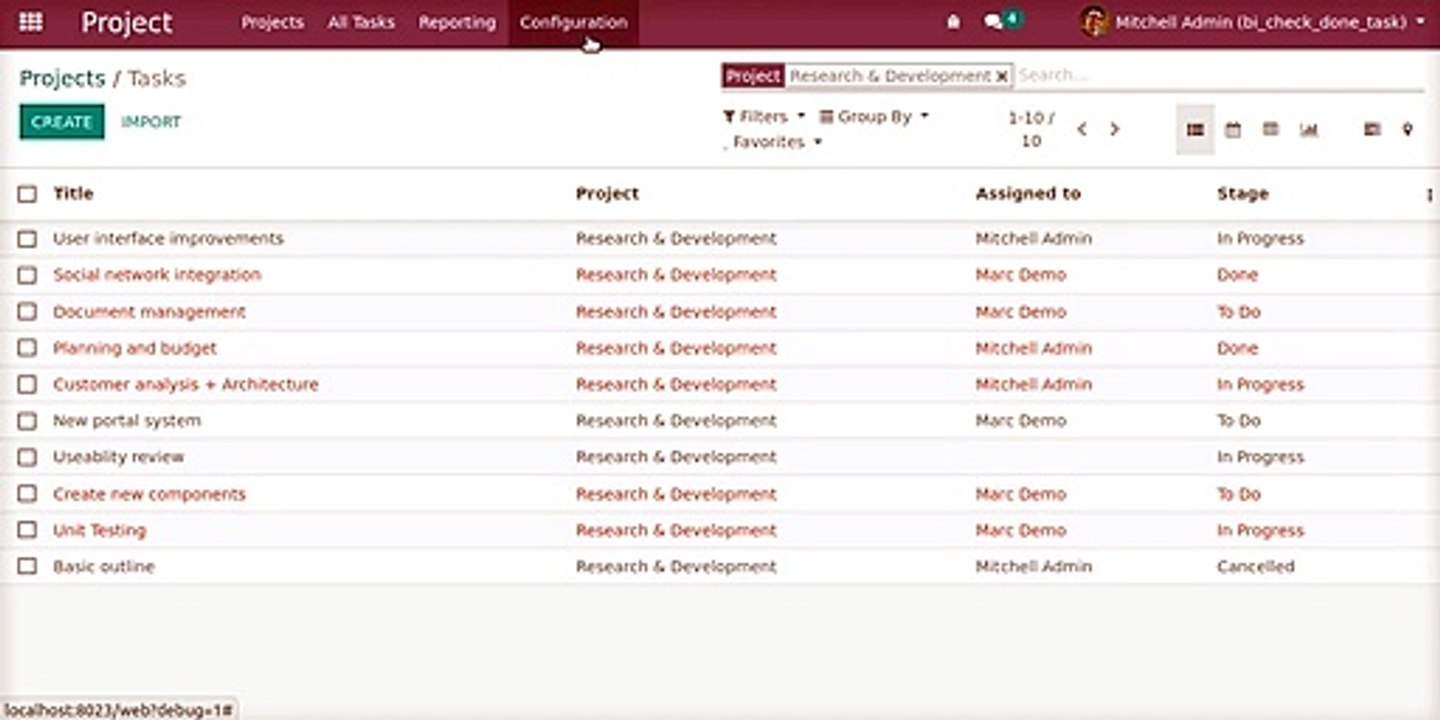Image resolution: width=1440 pixels, height=720 pixels.
Task: Sort by Assigned to column header
Action: pos(1028,194)
